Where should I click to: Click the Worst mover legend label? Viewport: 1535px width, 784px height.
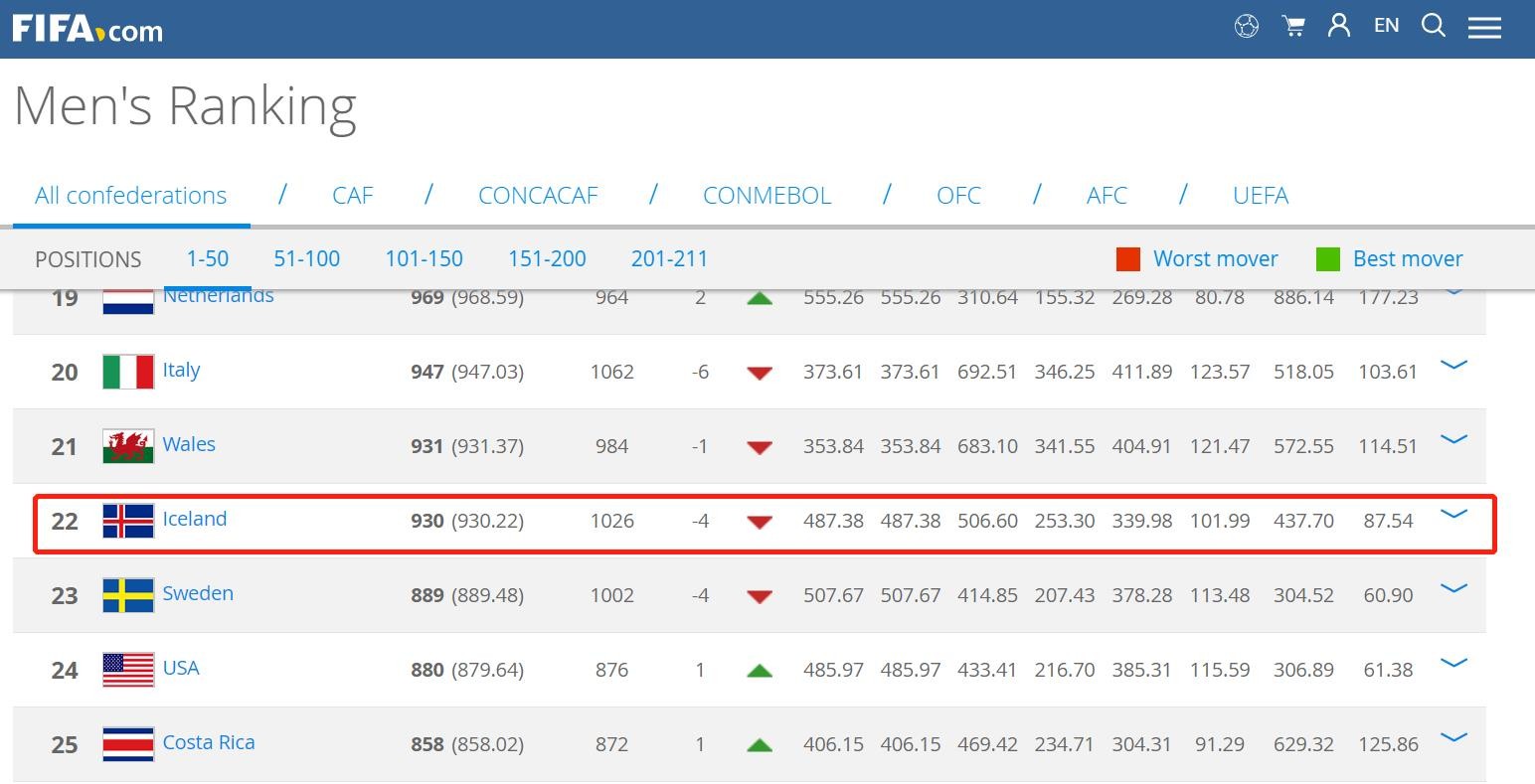[1215, 258]
